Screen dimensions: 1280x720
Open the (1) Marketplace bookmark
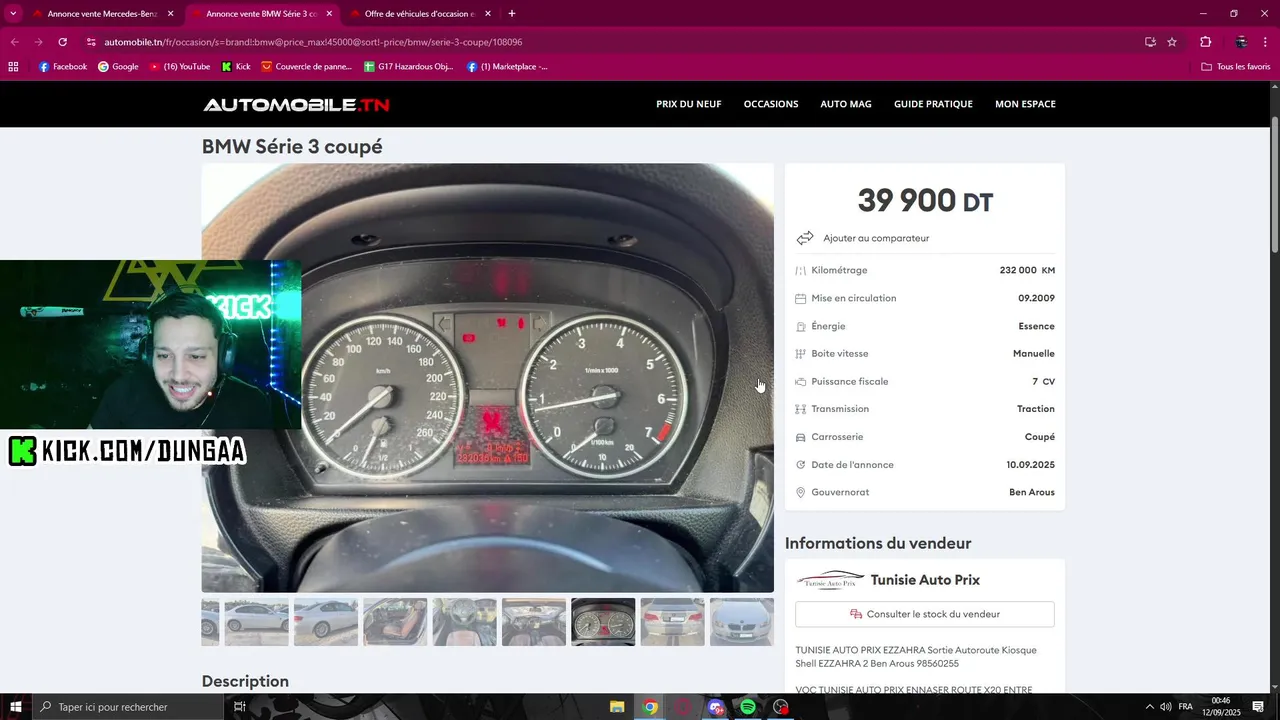(507, 67)
